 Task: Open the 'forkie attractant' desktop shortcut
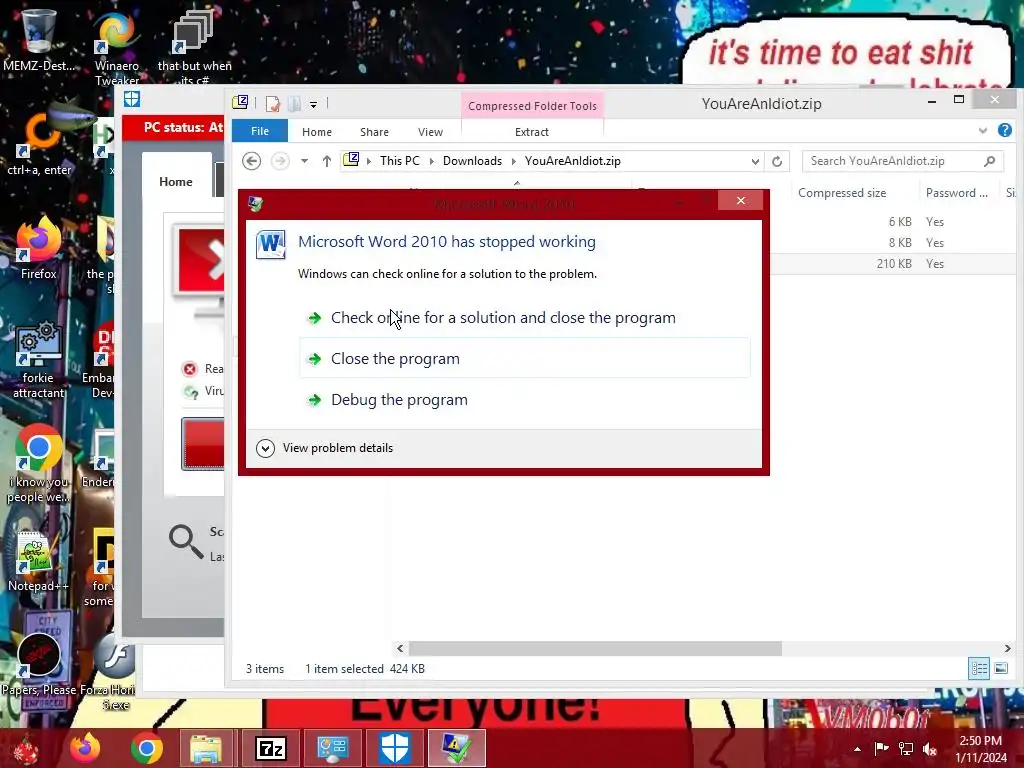38,358
